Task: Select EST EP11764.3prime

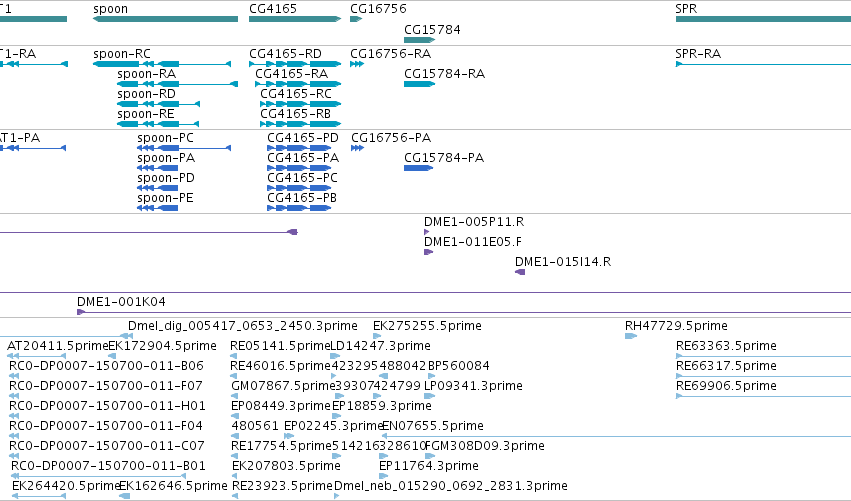Action: pos(429,466)
